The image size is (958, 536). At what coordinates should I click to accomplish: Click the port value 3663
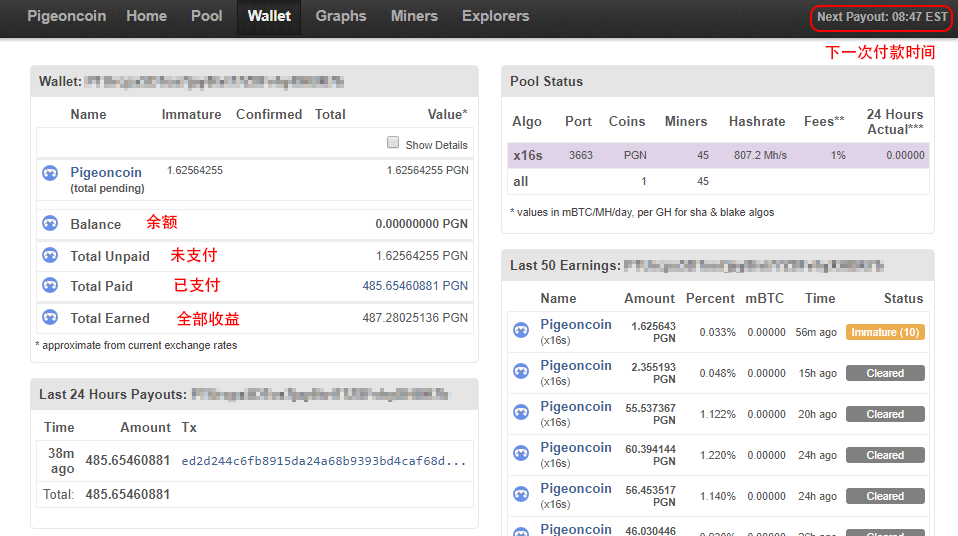(581, 155)
